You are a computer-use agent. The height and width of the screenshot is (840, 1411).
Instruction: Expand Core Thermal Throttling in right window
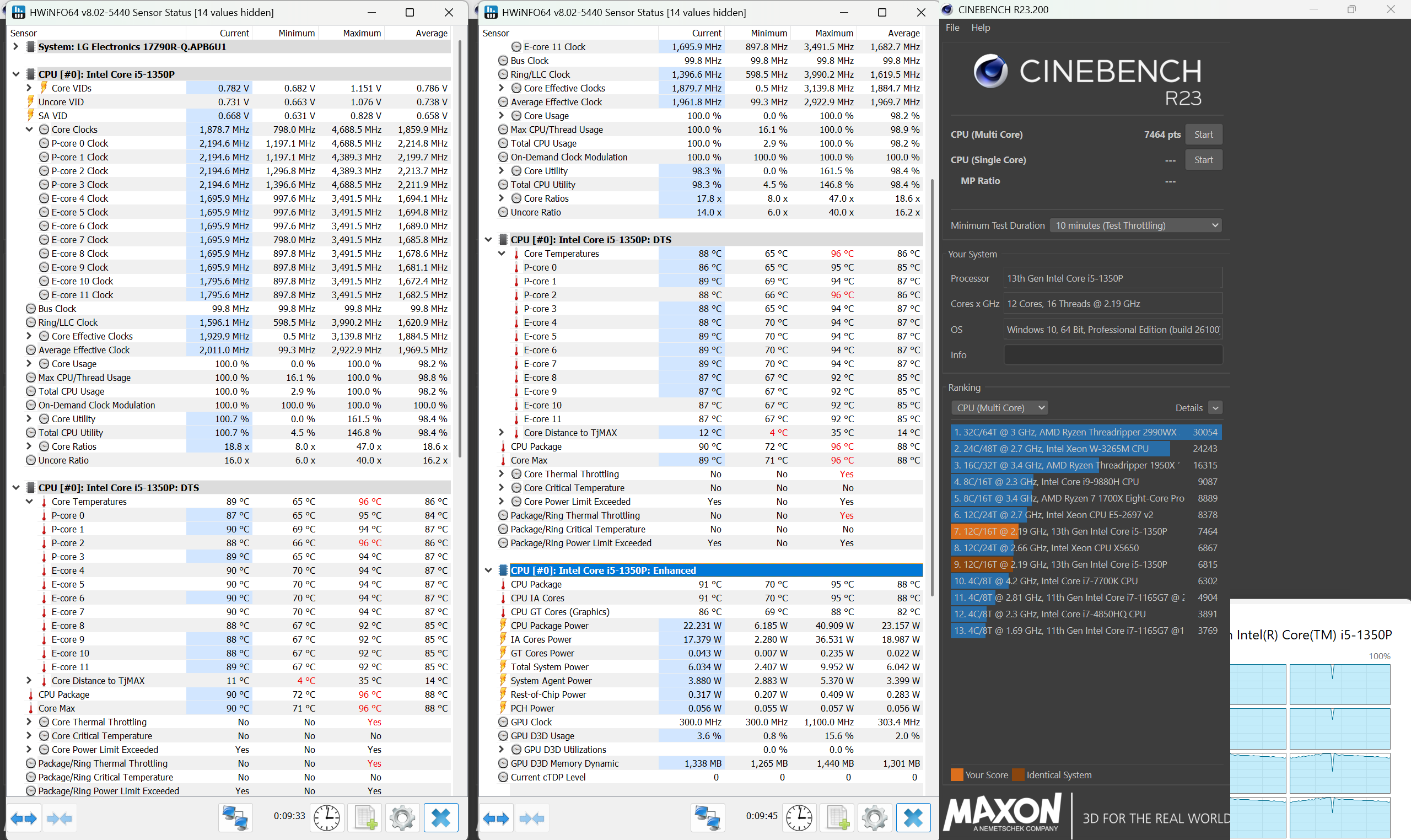point(501,473)
